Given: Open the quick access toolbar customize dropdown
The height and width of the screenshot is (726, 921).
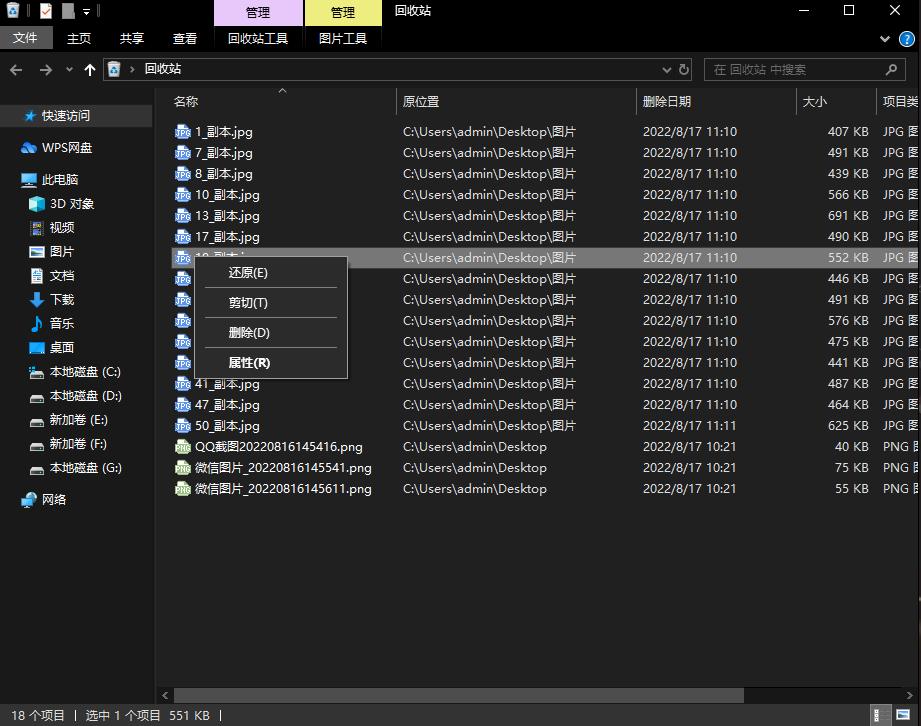Looking at the screenshot, I should [x=86, y=11].
